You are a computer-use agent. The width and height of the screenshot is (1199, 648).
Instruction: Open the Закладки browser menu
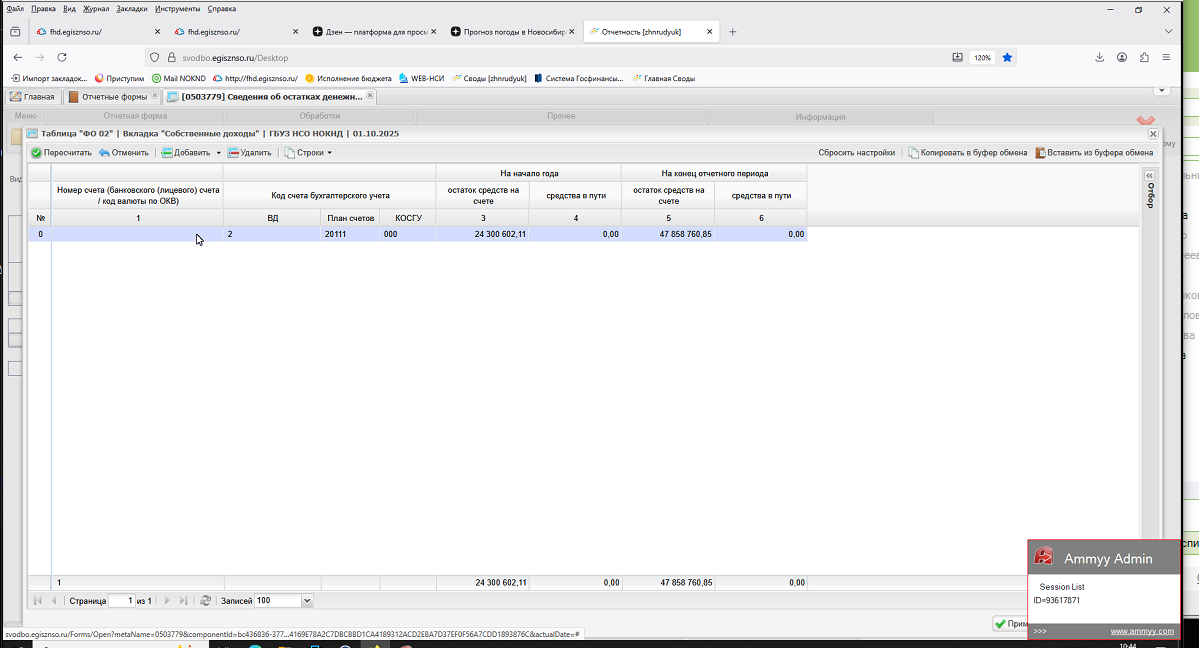click(x=132, y=9)
